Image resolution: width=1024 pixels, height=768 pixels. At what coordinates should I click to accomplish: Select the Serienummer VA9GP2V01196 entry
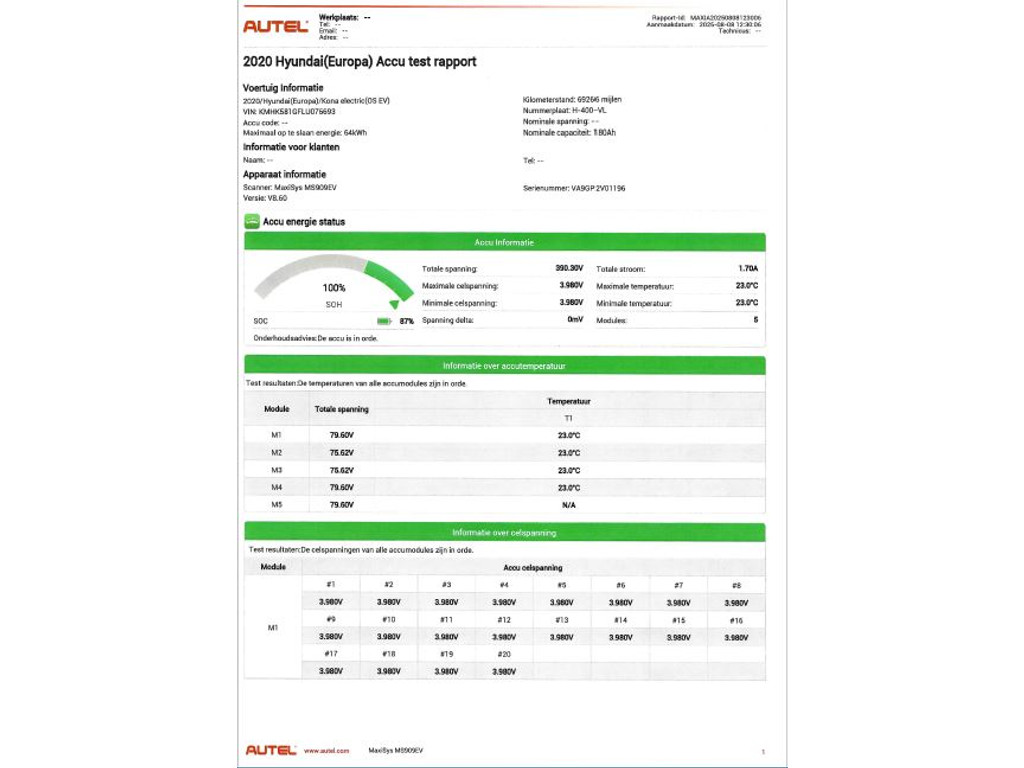574,188
